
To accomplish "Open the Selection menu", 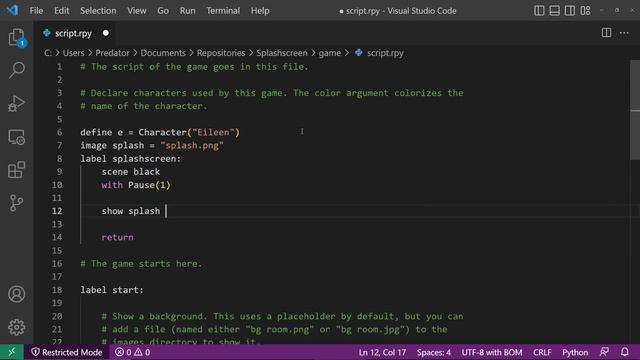I will tap(98, 11).
